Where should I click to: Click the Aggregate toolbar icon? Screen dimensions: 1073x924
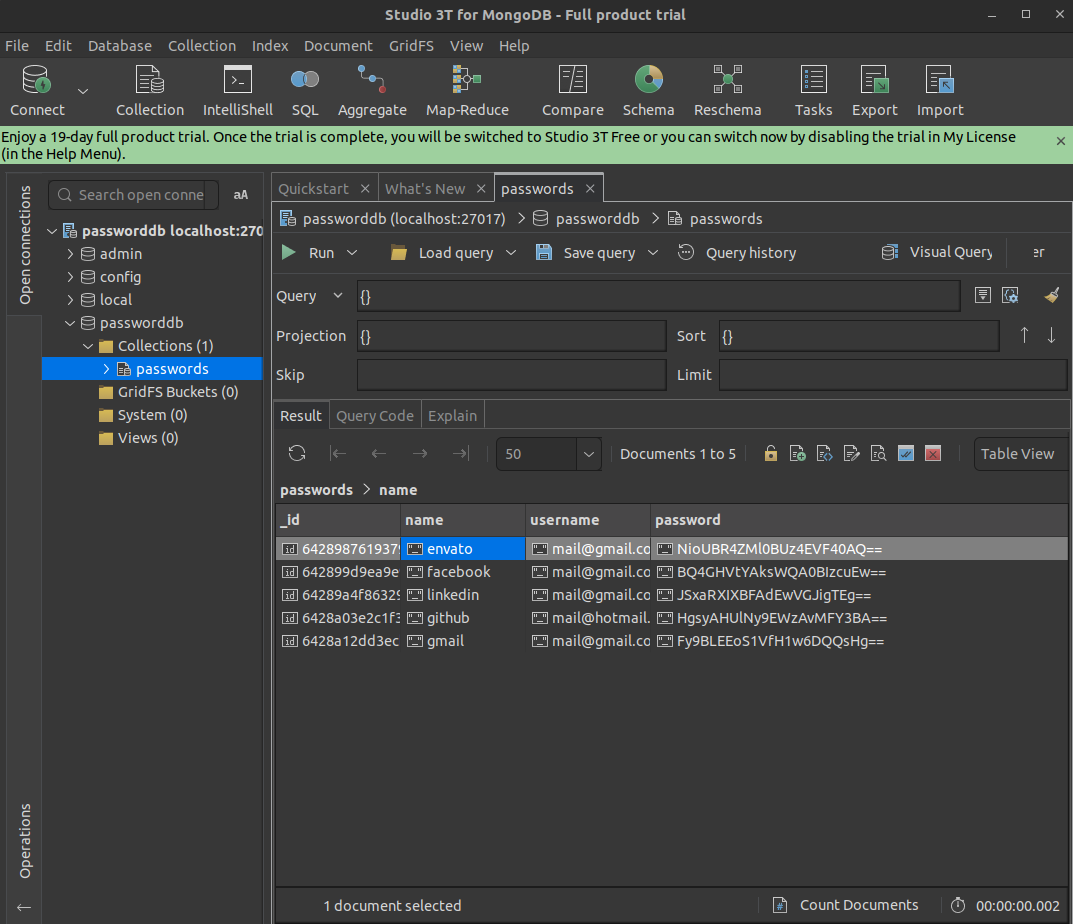coord(372,91)
